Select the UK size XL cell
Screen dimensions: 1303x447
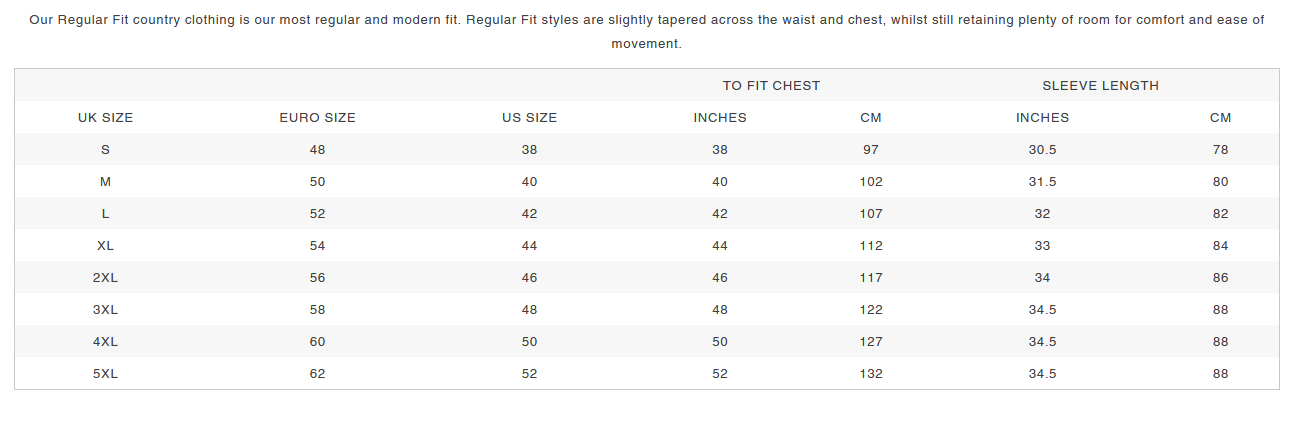click(x=105, y=245)
